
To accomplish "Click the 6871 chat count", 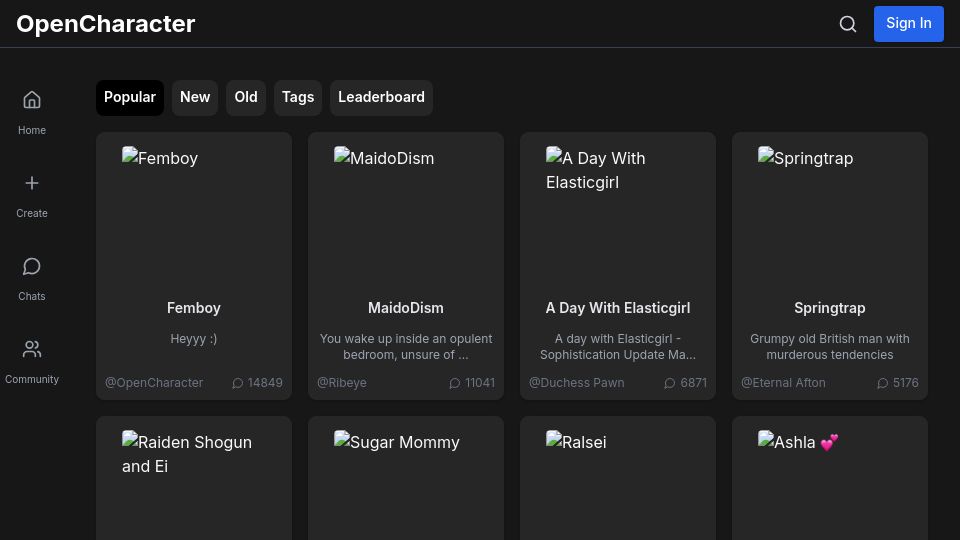I will coord(694,383).
